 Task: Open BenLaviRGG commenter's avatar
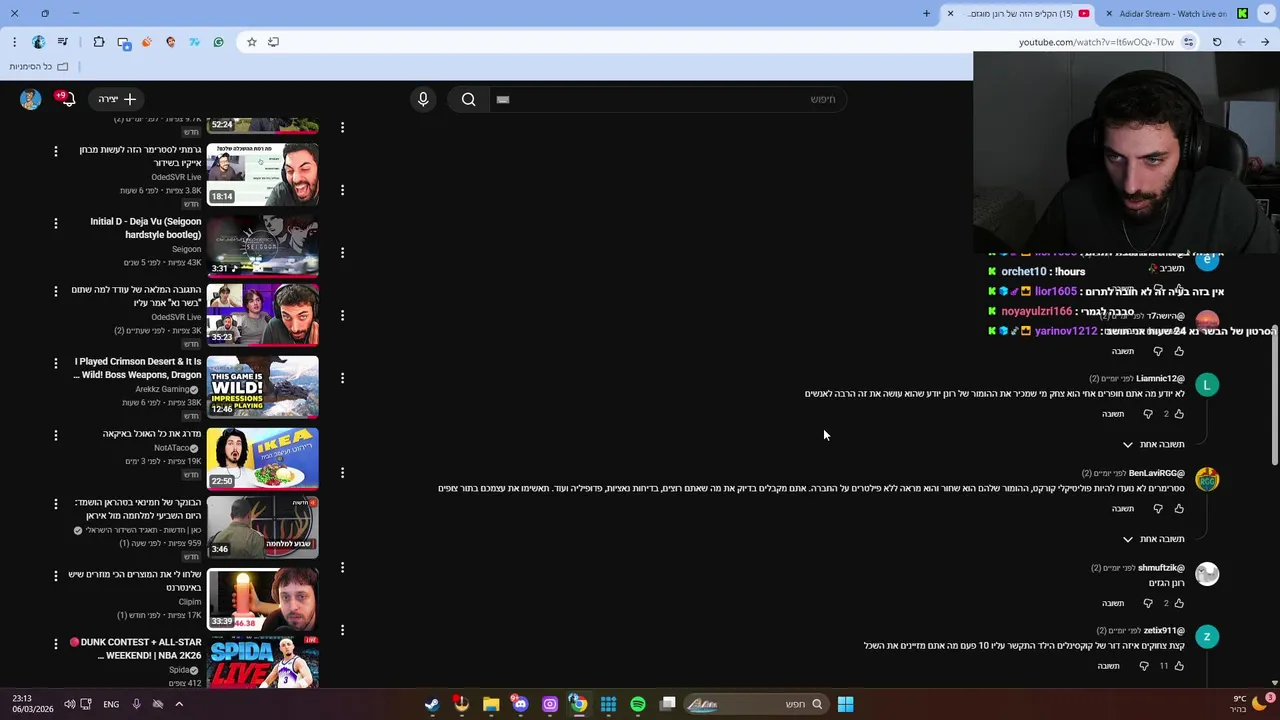point(1207,480)
